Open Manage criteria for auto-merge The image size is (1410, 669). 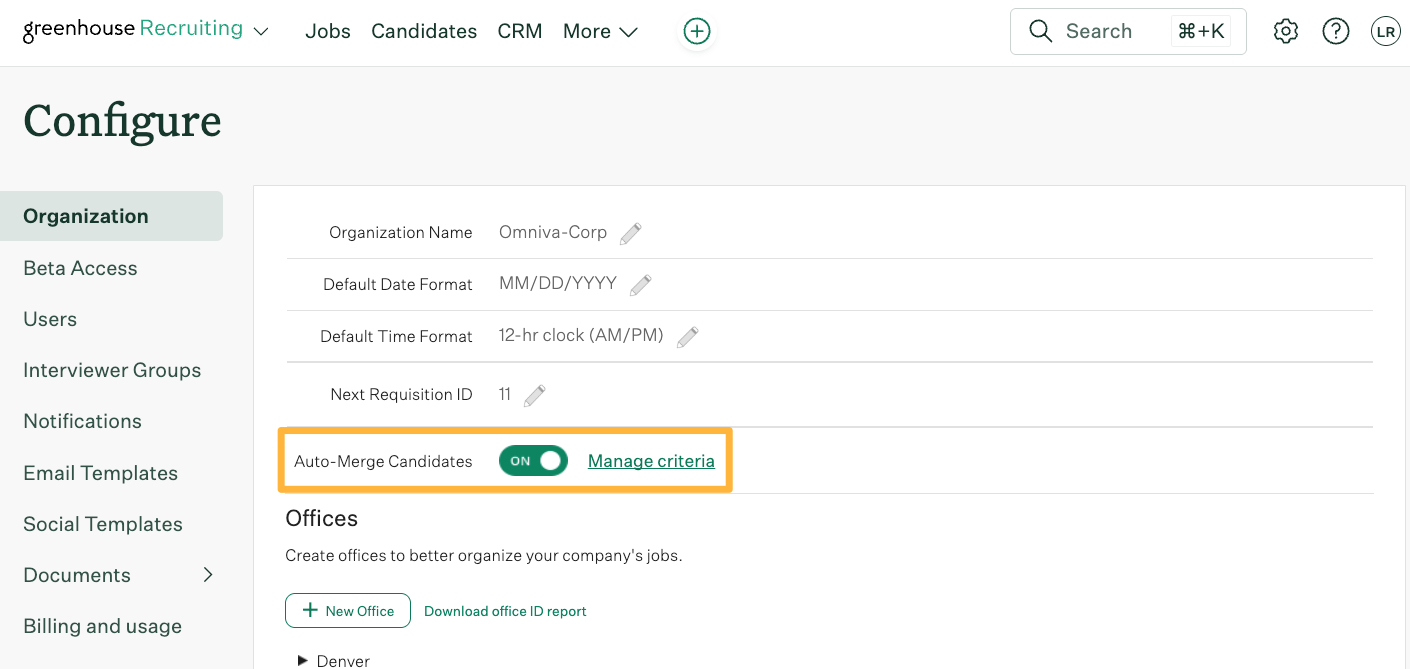(x=651, y=461)
